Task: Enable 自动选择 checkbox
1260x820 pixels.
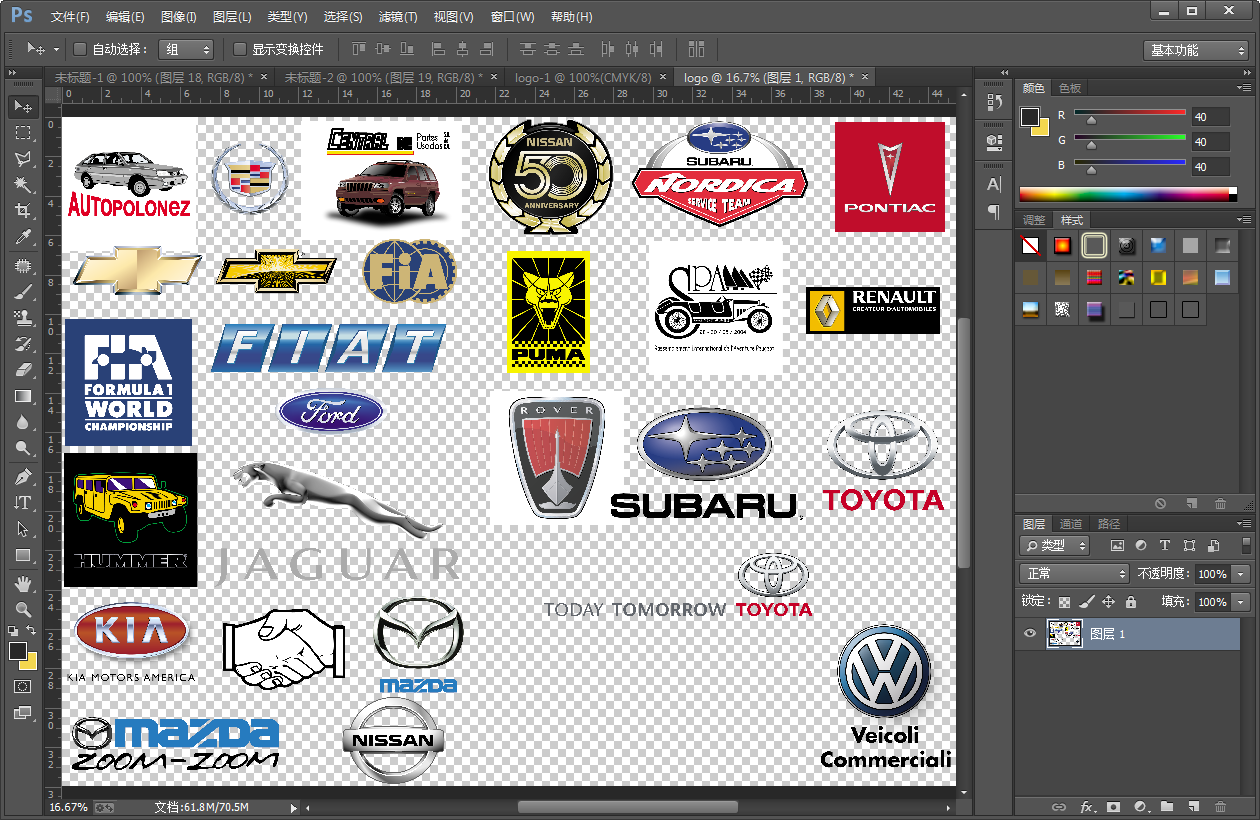Action: tap(80, 49)
